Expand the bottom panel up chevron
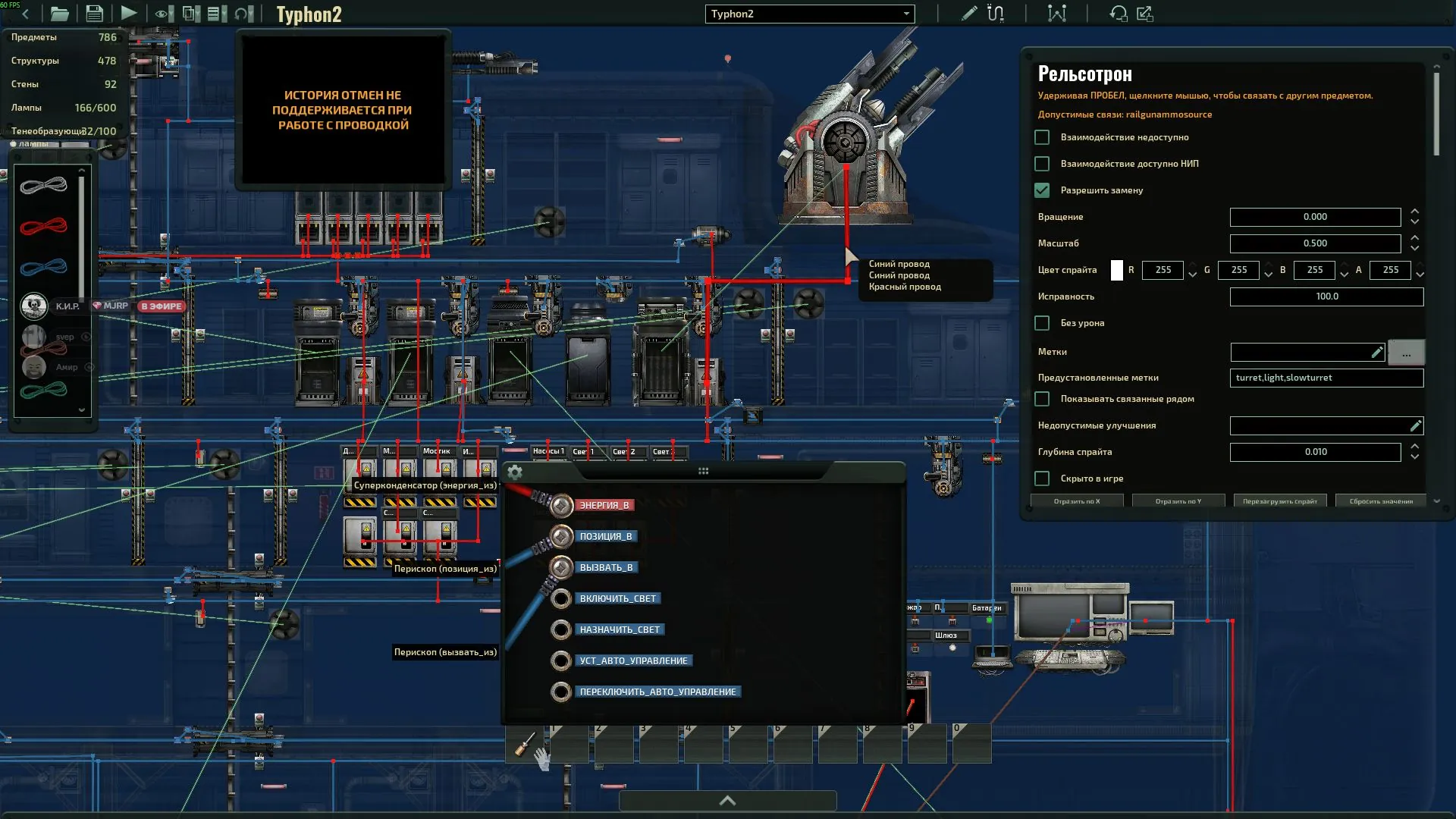 tap(727, 801)
